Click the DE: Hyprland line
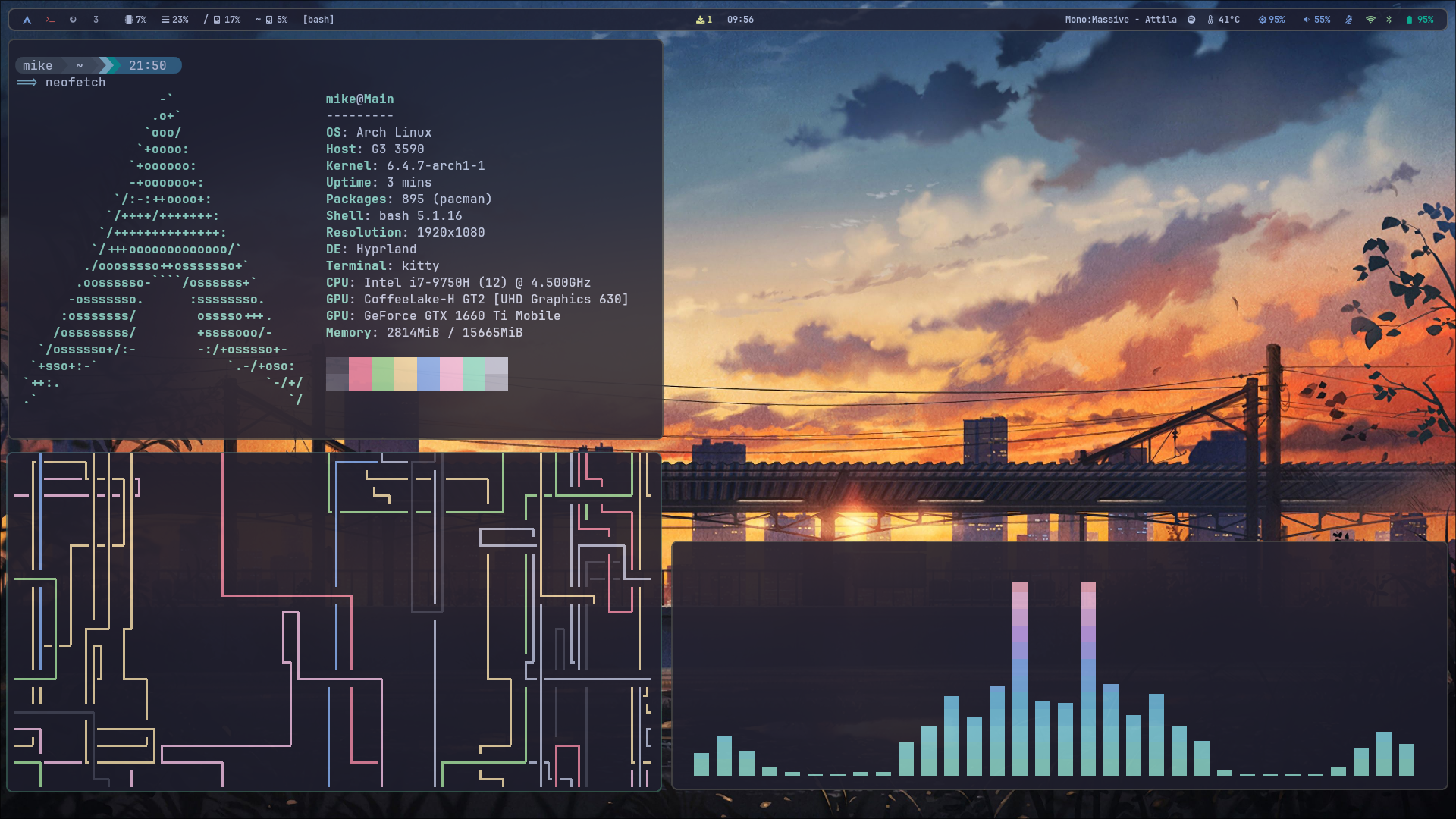Image resolution: width=1456 pixels, height=819 pixels. tap(371, 249)
